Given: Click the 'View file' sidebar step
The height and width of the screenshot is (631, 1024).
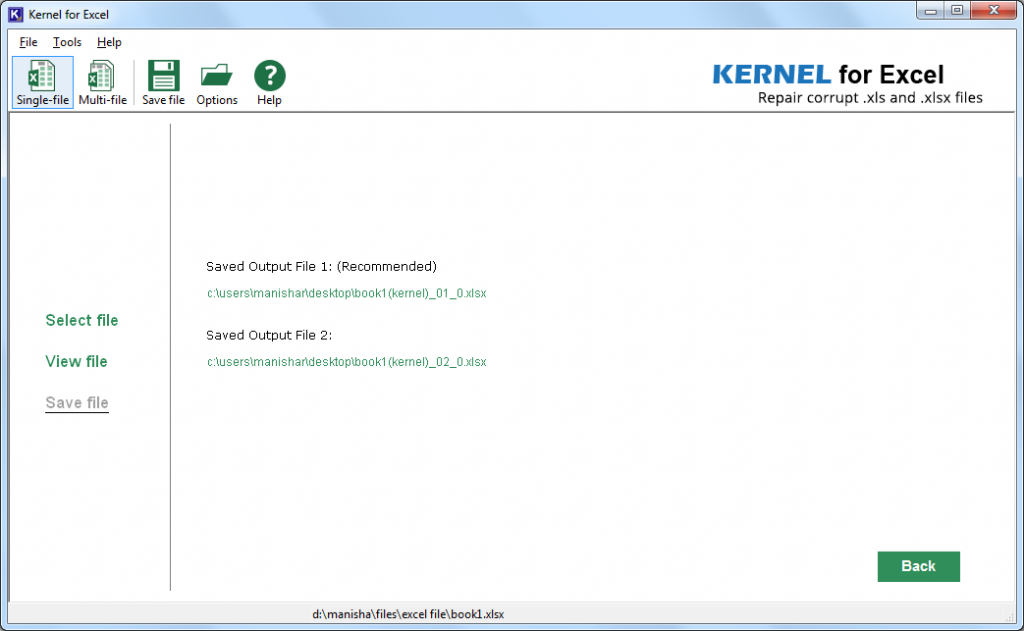Looking at the screenshot, I should [x=76, y=361].
